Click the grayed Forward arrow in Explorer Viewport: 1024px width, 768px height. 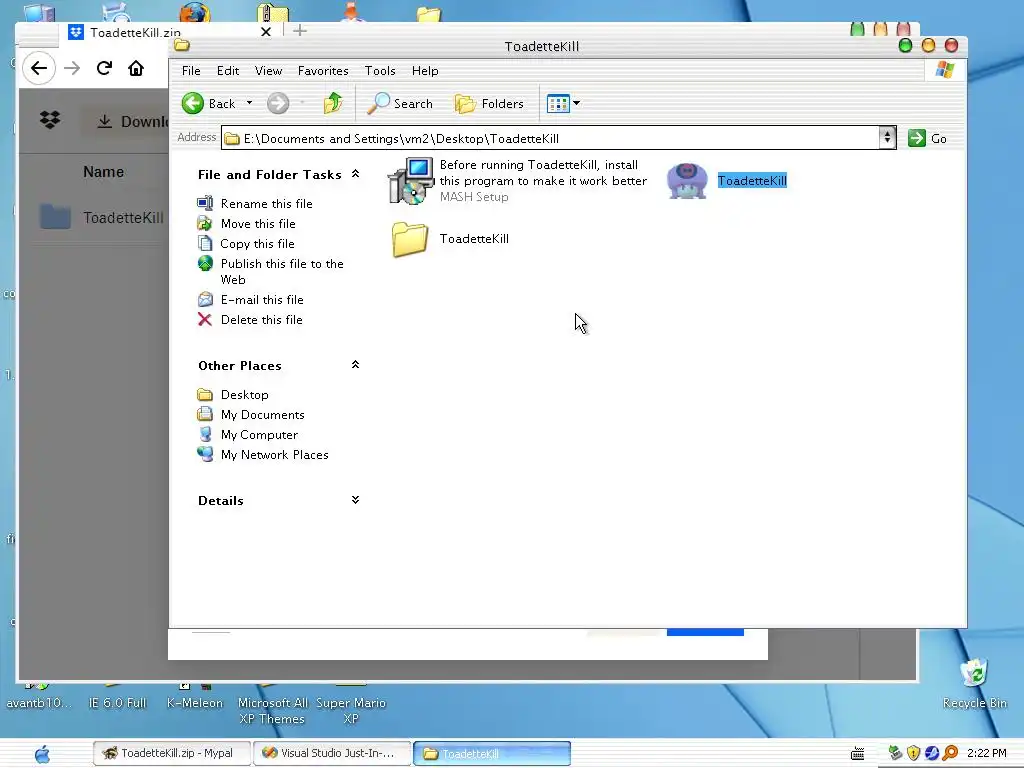point(278,103)
